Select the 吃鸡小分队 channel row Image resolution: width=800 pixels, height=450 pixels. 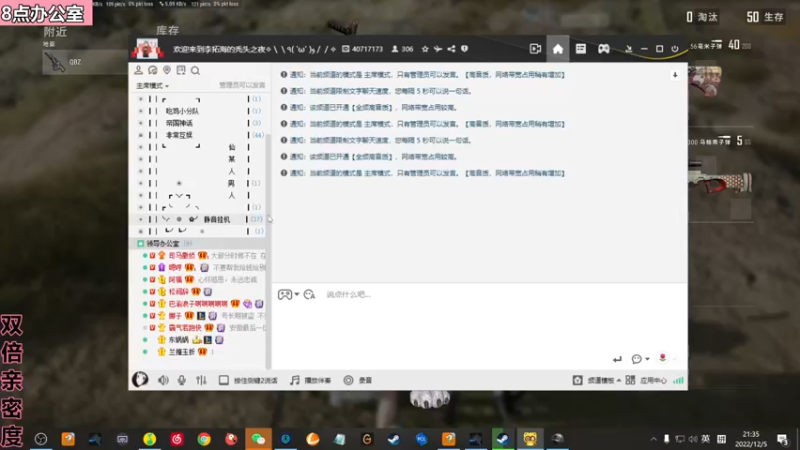(x=199, y=111)
